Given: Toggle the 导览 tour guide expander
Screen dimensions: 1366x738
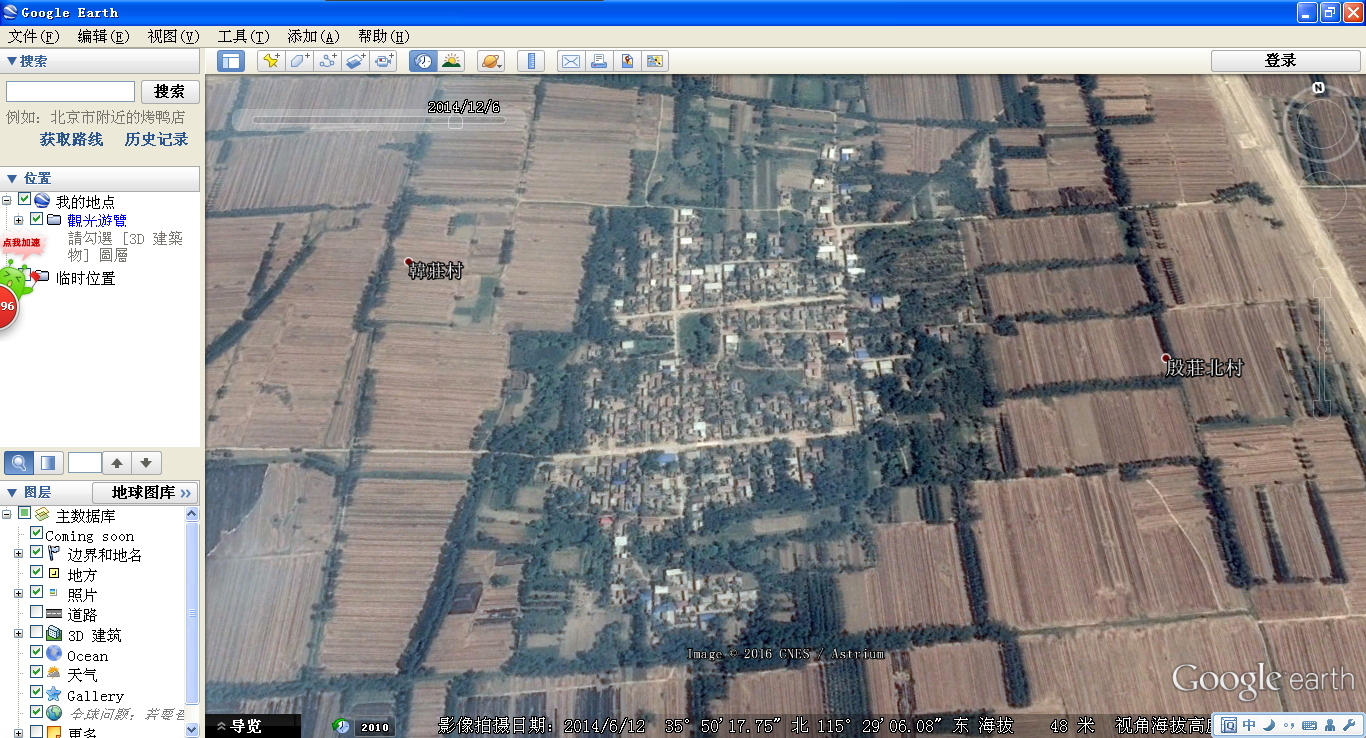Looking at the screenshot, I should pos(239,726).
